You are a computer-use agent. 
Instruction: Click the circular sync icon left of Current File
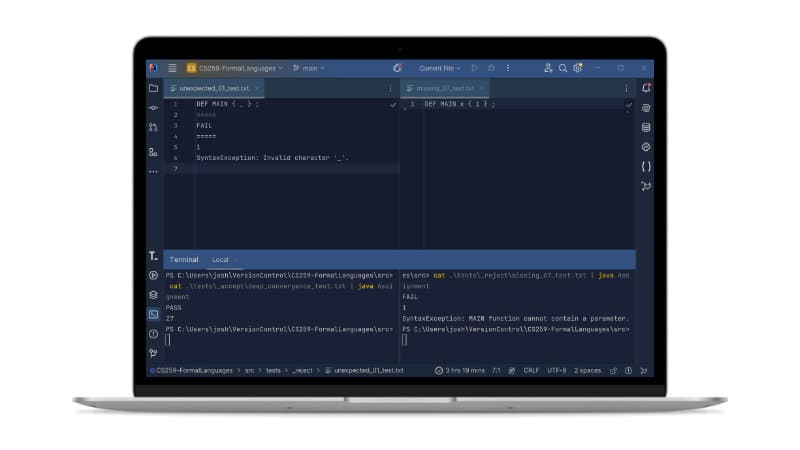397,68
